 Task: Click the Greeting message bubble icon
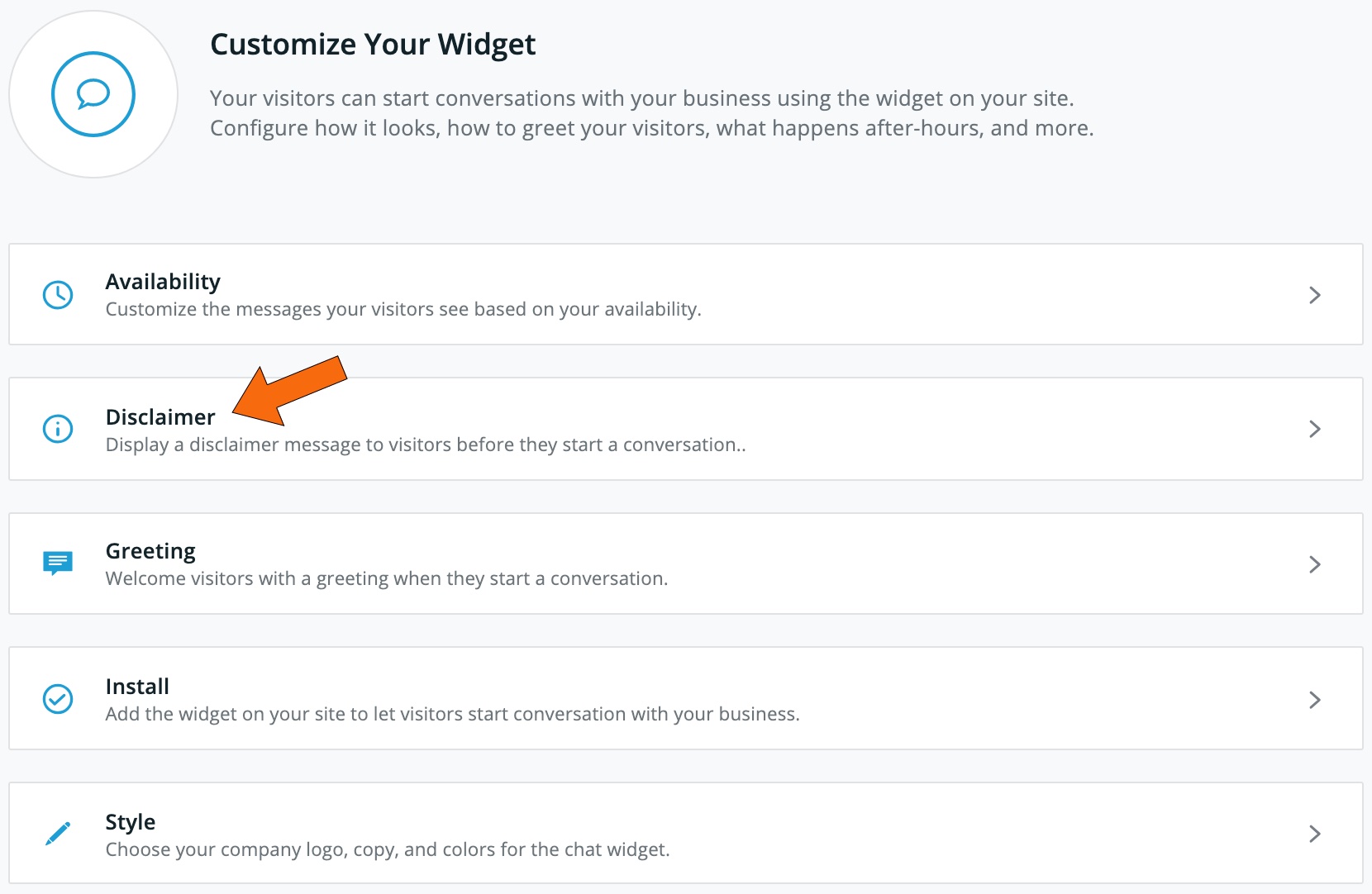58,564
